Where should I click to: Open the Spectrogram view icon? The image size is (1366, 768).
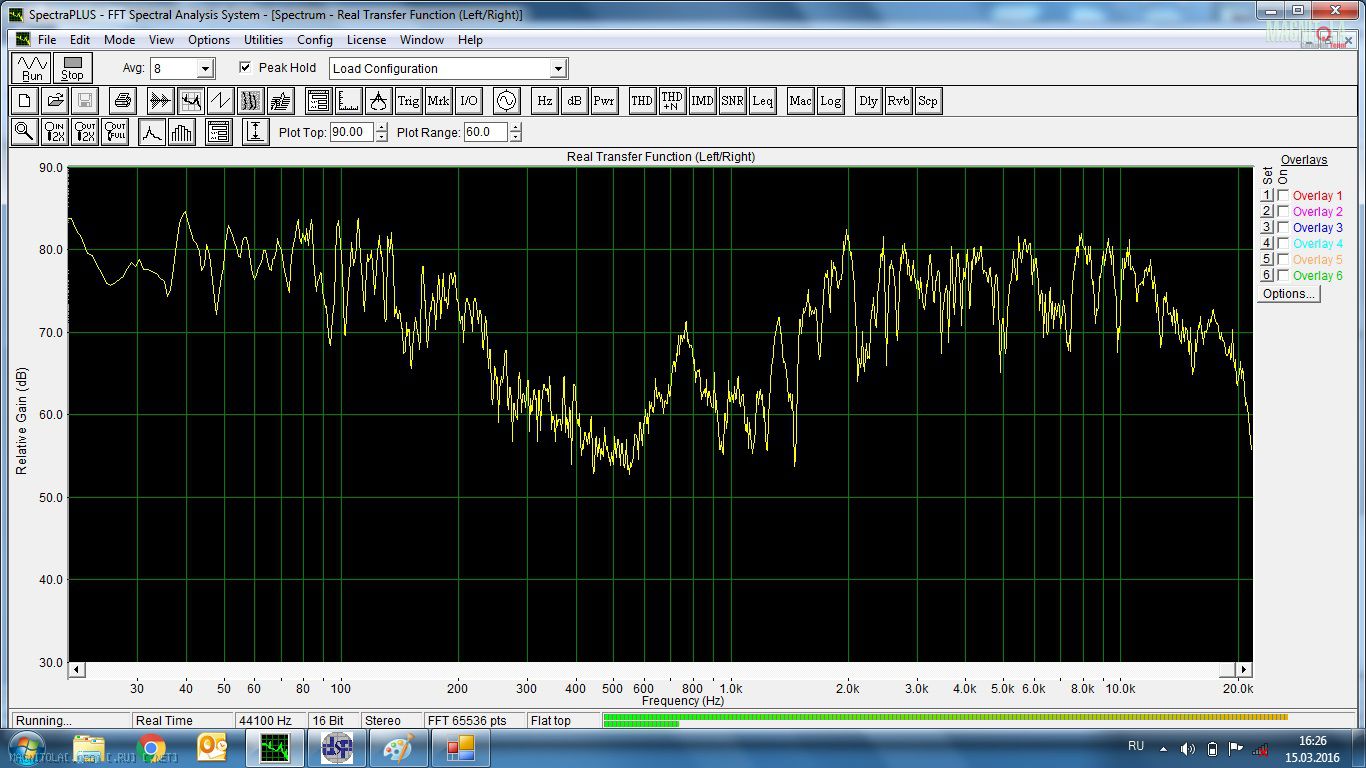pyautogui.click(x=250, y=101)
